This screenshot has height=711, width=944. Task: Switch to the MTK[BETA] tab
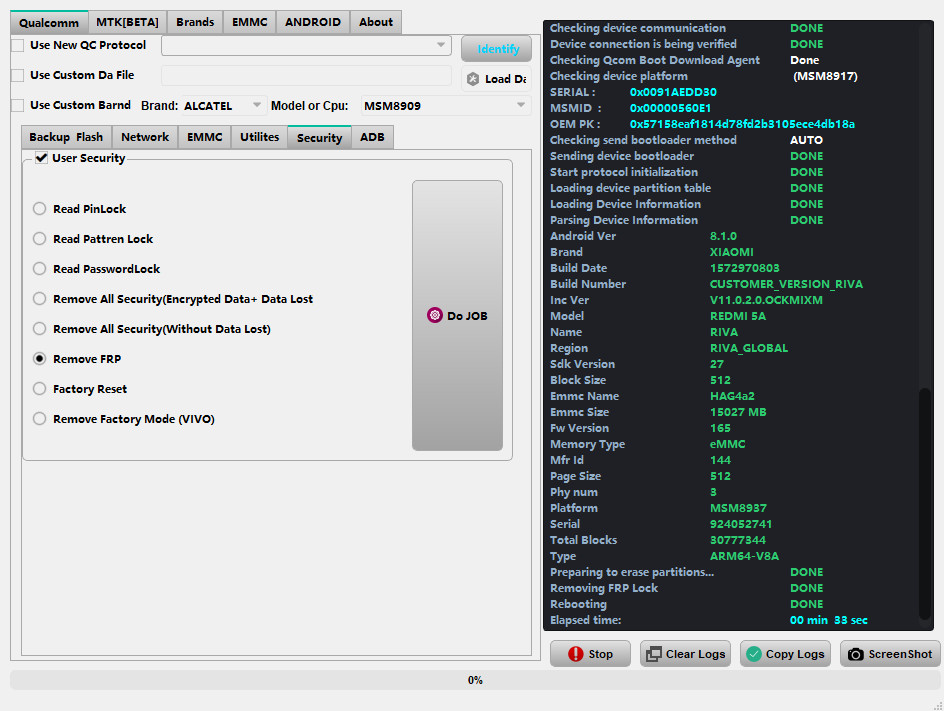[127, 22]
